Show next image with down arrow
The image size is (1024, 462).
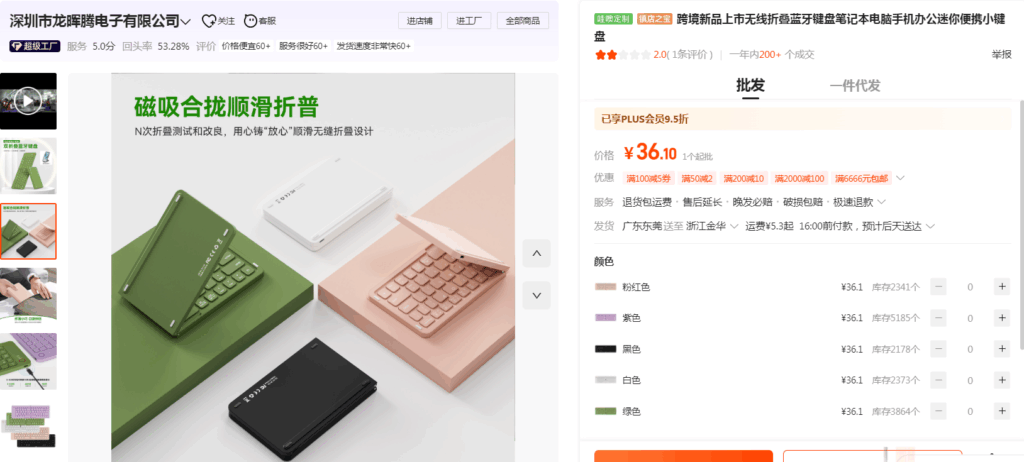[x=537, y=295]
